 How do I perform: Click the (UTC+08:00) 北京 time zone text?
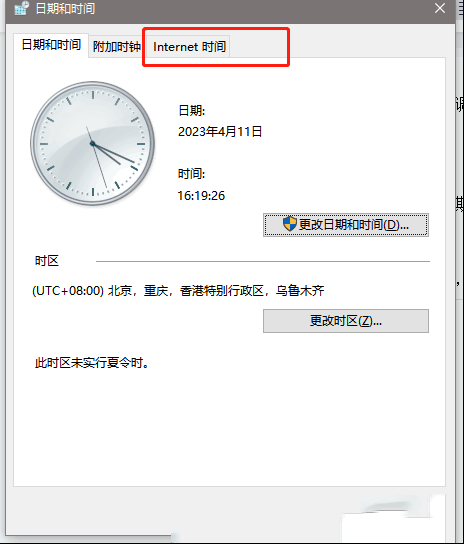coord(178,290)
